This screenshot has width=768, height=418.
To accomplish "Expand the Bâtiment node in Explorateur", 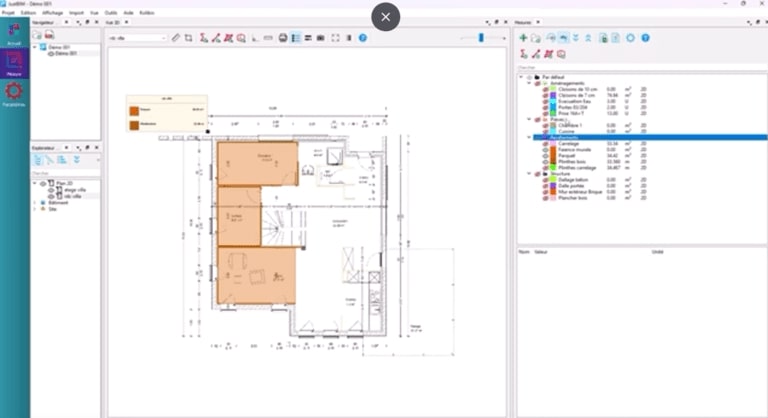I will [35, 202].
